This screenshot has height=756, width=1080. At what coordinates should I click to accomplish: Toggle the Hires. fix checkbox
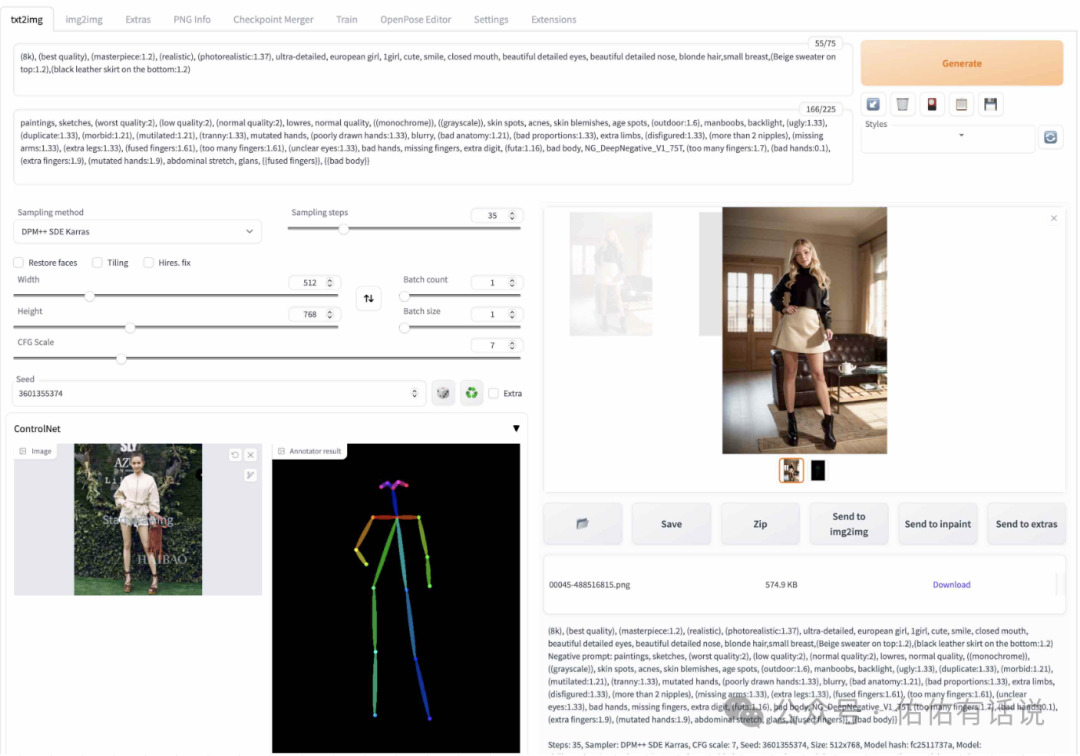click(x=148, y=262)
